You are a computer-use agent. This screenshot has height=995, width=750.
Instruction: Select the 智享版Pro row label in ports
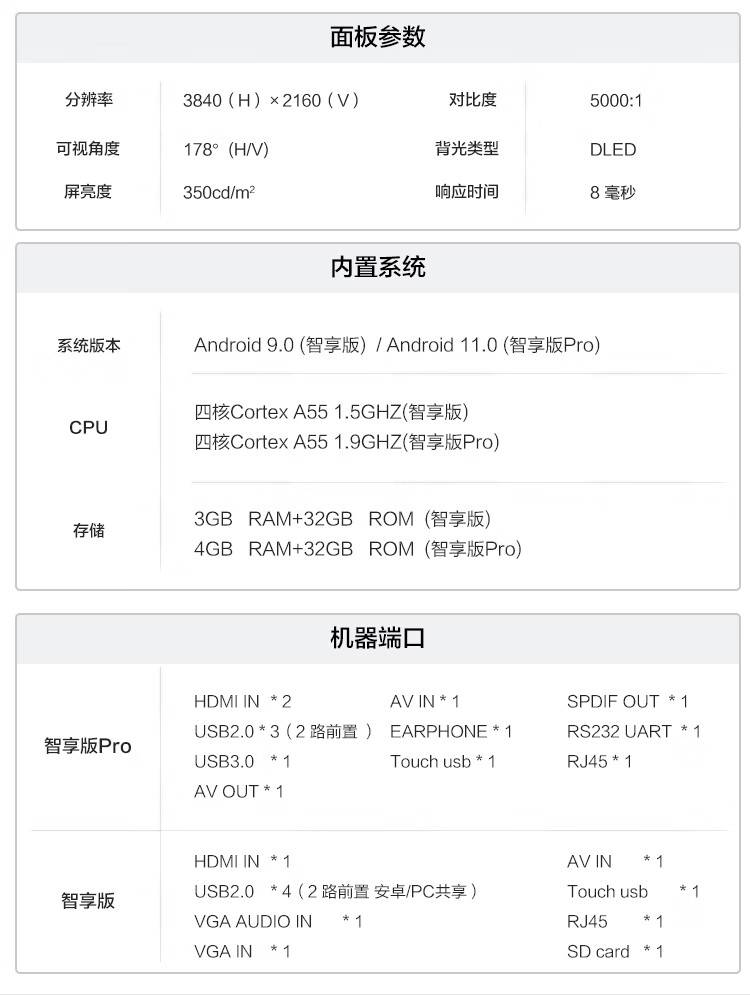click(88, 746)
